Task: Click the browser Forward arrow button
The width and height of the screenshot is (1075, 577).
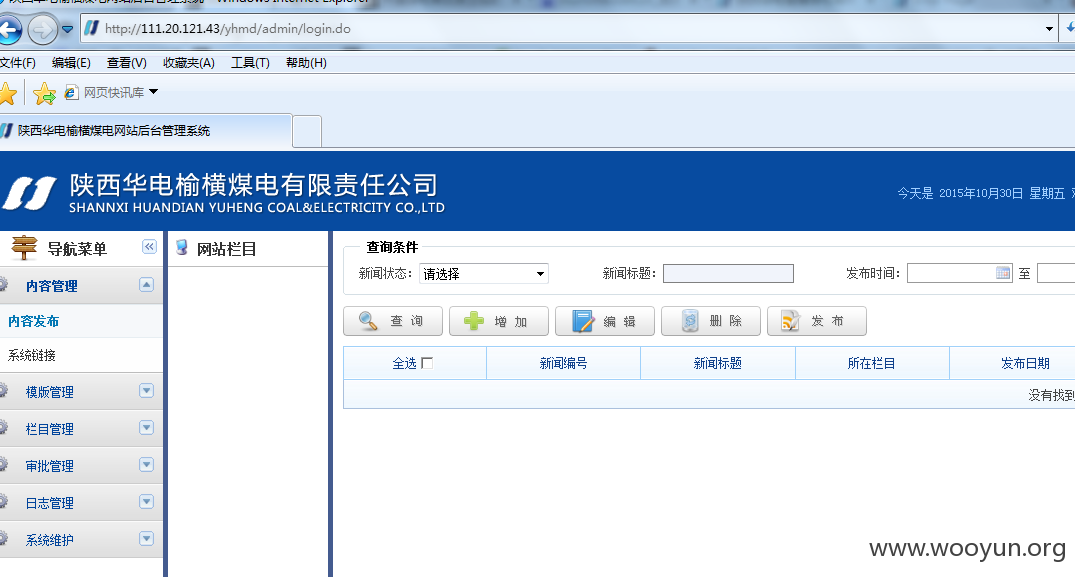Action: click(43, 29)
